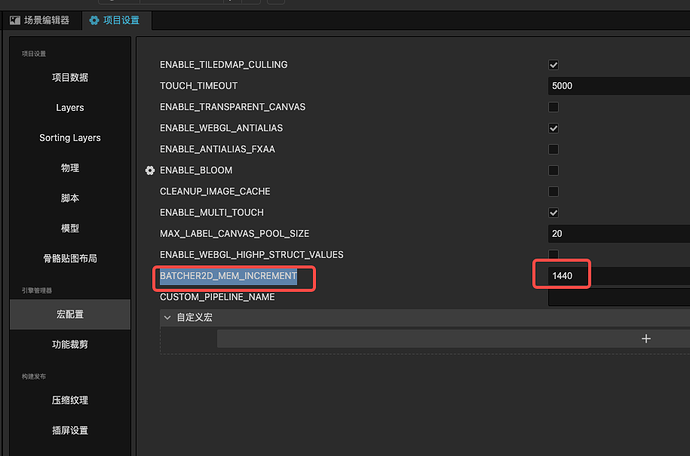
Task: Toggle ENABLE_WEBGL_ANTIALIAS checkbox
Action: click(x=554, y=128)
